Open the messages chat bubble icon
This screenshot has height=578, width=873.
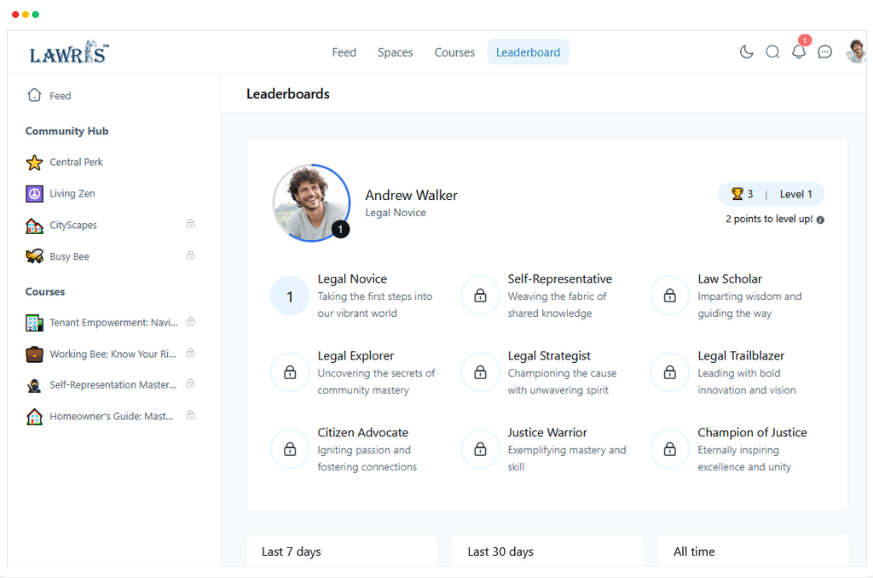pyautogui.click(x=825, y=52)
